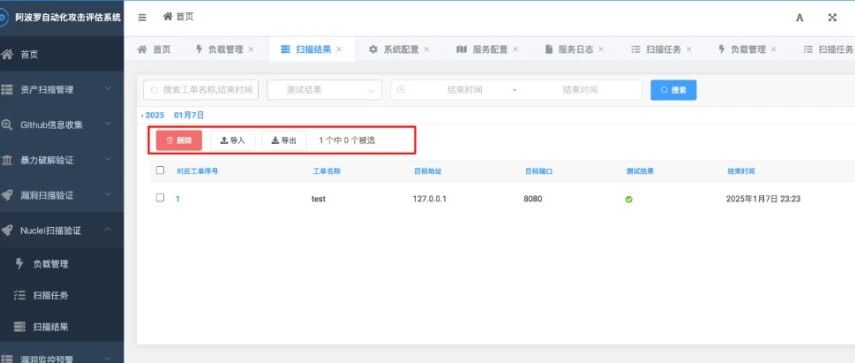Screen dimensions: 855x363
Task: Expand the 漏洞扫描验证 sidebar menu
Action: 107,195
